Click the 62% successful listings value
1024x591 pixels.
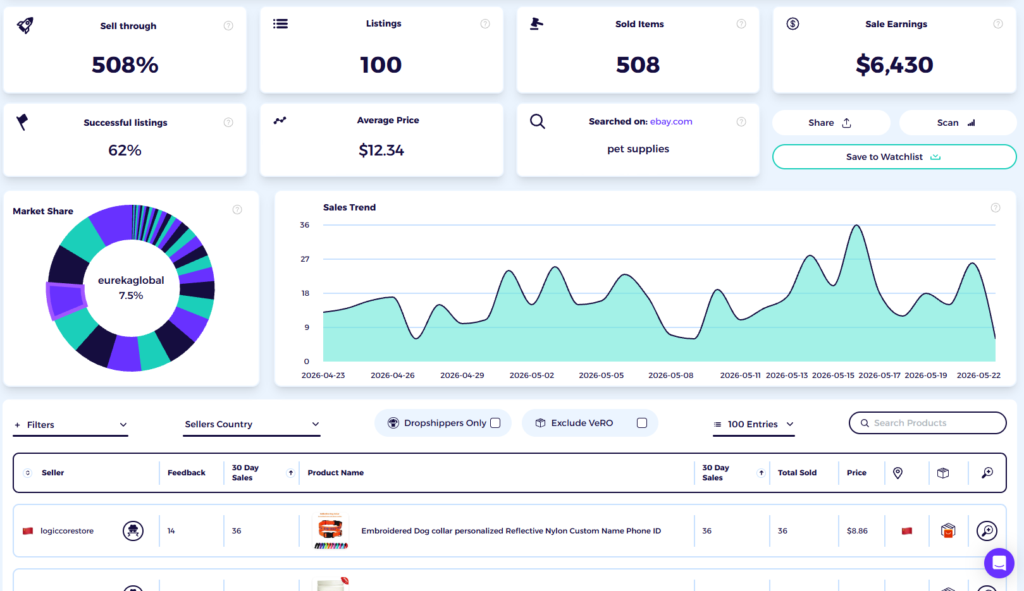(125, 150)
